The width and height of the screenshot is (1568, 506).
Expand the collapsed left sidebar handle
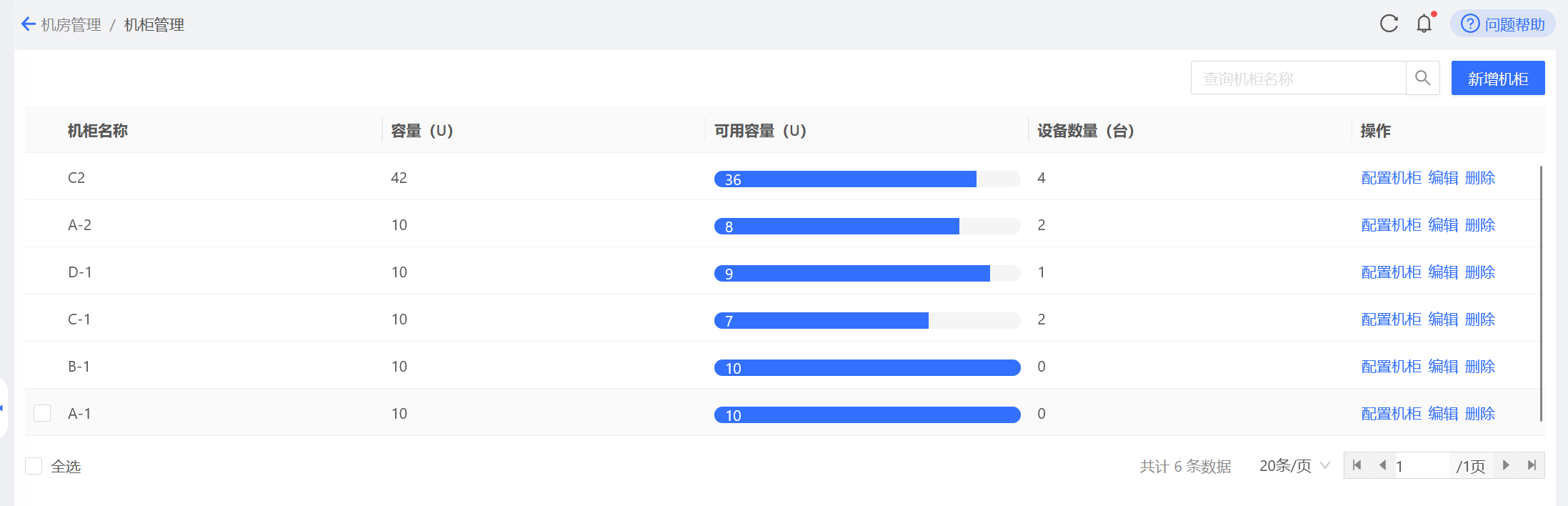point(3,408)
